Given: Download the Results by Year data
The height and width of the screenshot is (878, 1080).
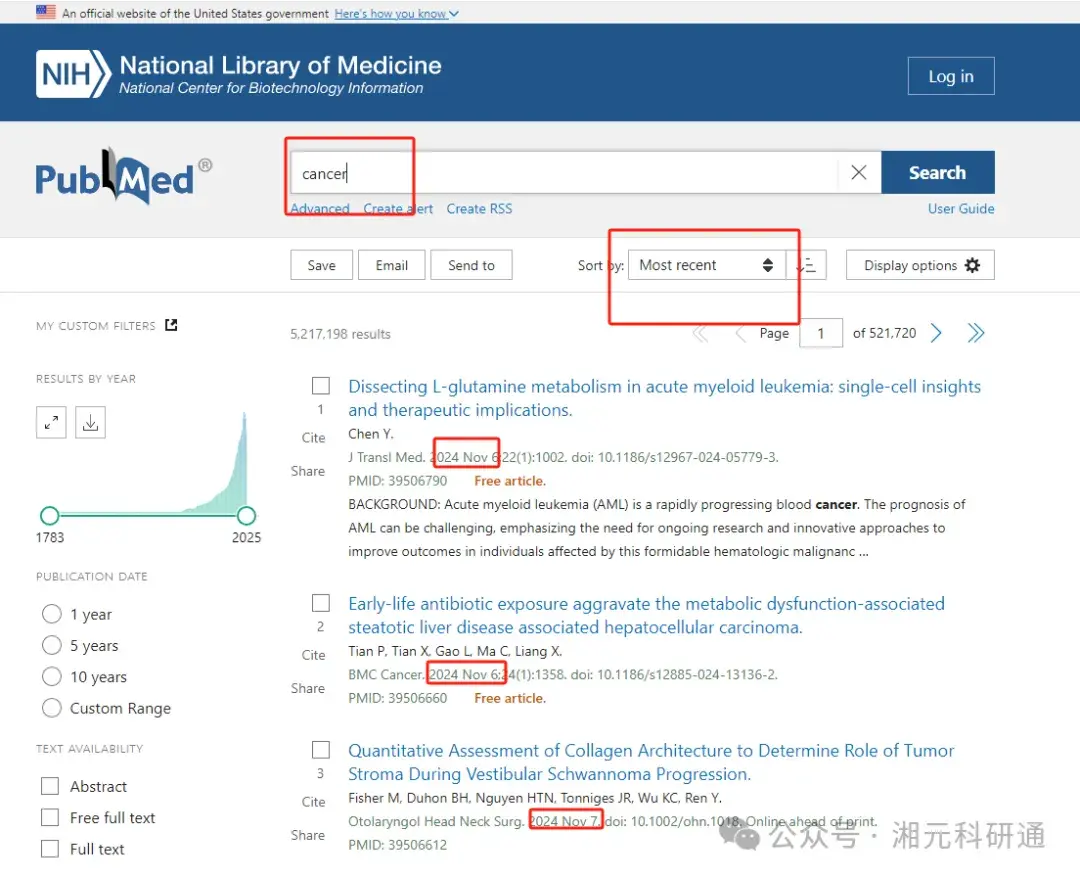Looking at the screenshot, I should (90, 422).
